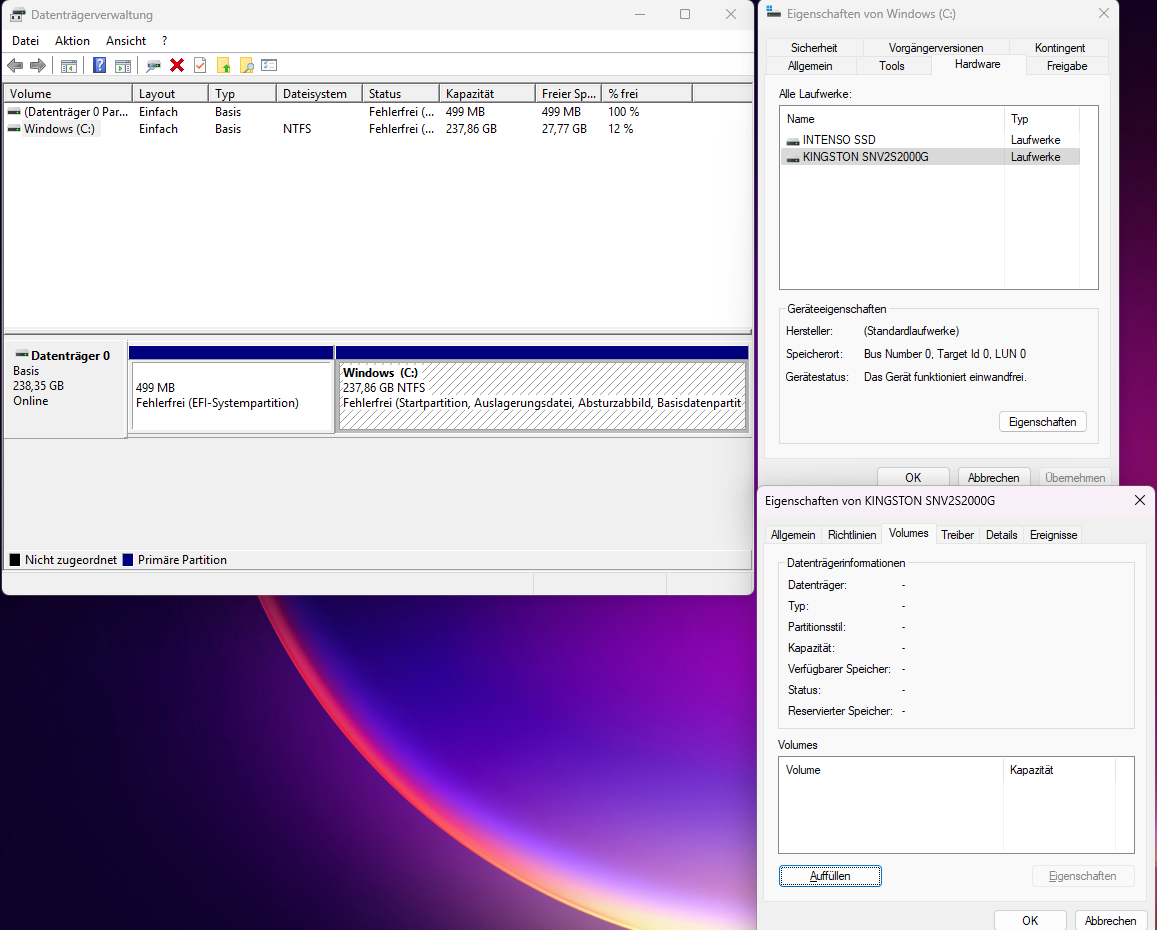
Task: Switch to the Freigabe tab
Action: coord(1067,66)
